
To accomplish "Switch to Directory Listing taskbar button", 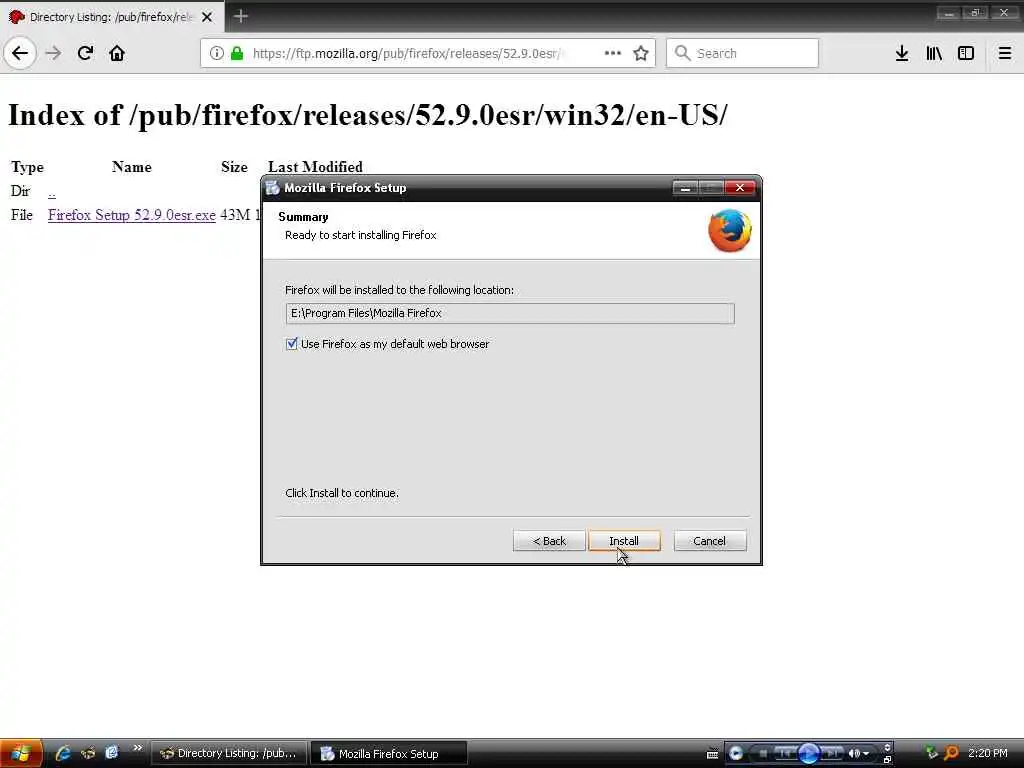I will coord(230,753).
